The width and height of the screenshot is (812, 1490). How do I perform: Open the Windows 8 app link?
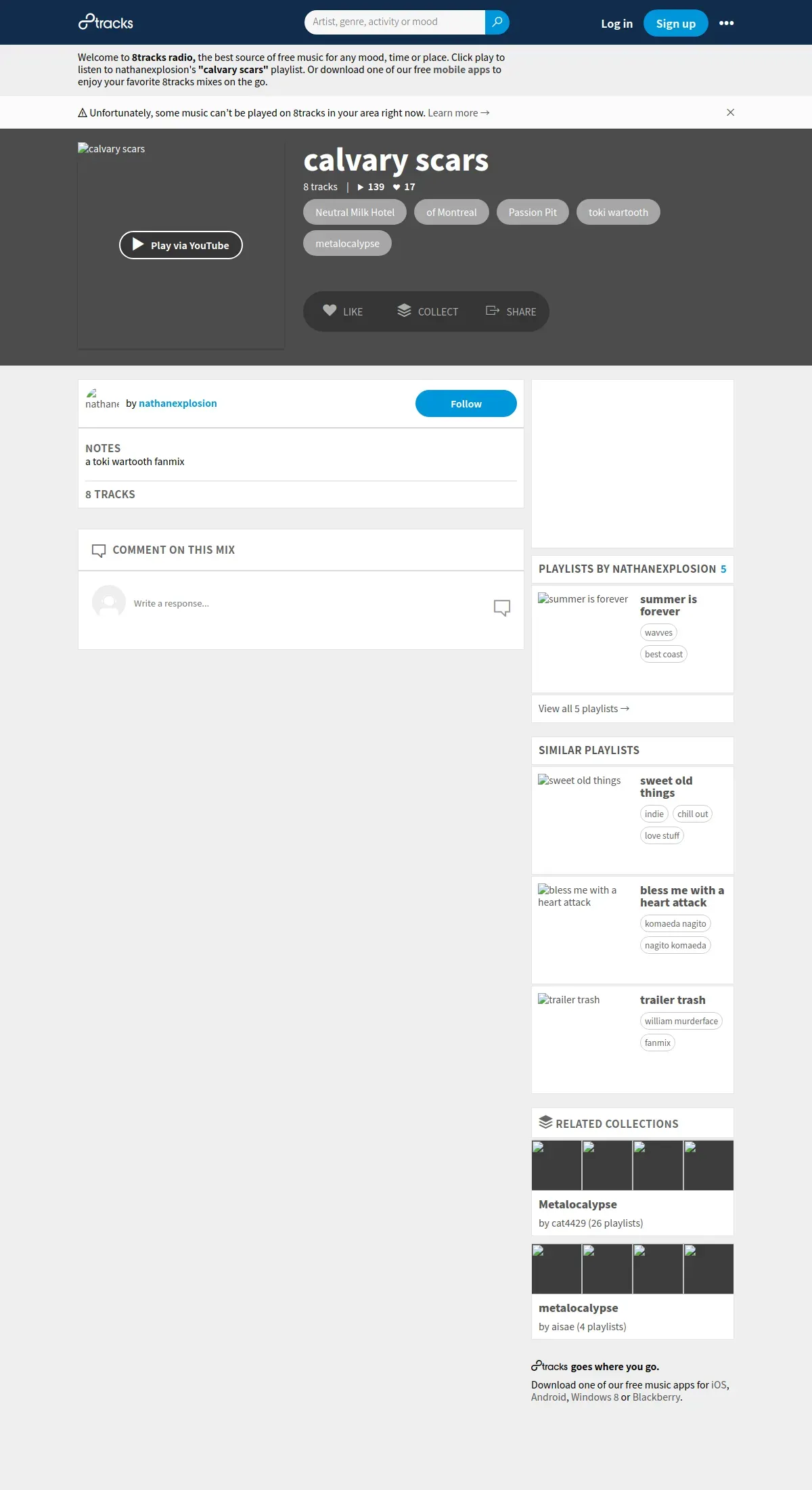[x=595, y=1397]
